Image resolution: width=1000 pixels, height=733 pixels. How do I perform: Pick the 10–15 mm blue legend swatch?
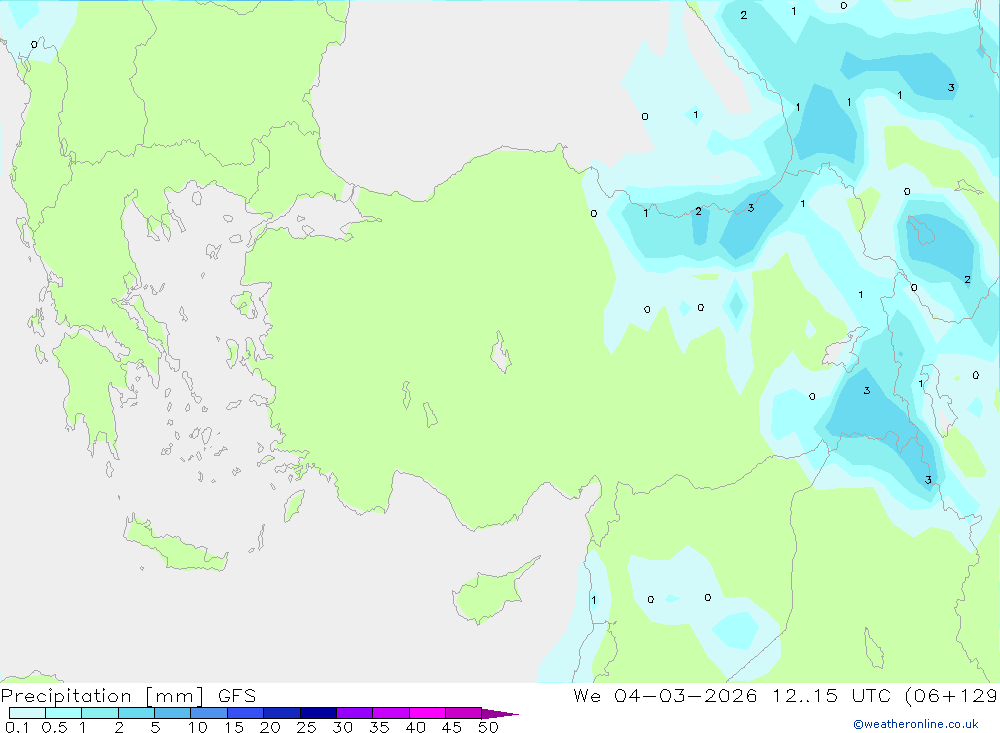(209, 713)
